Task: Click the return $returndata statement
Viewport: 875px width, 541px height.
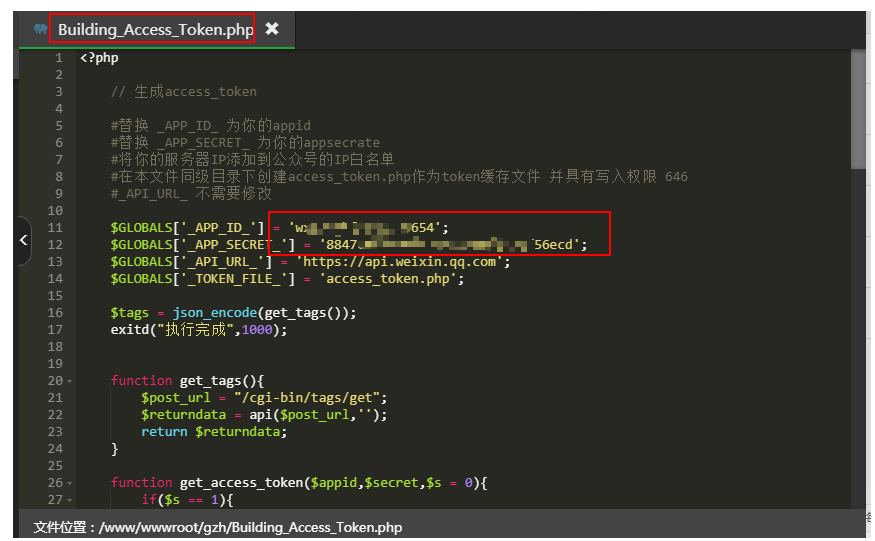Action: (214, 432)
